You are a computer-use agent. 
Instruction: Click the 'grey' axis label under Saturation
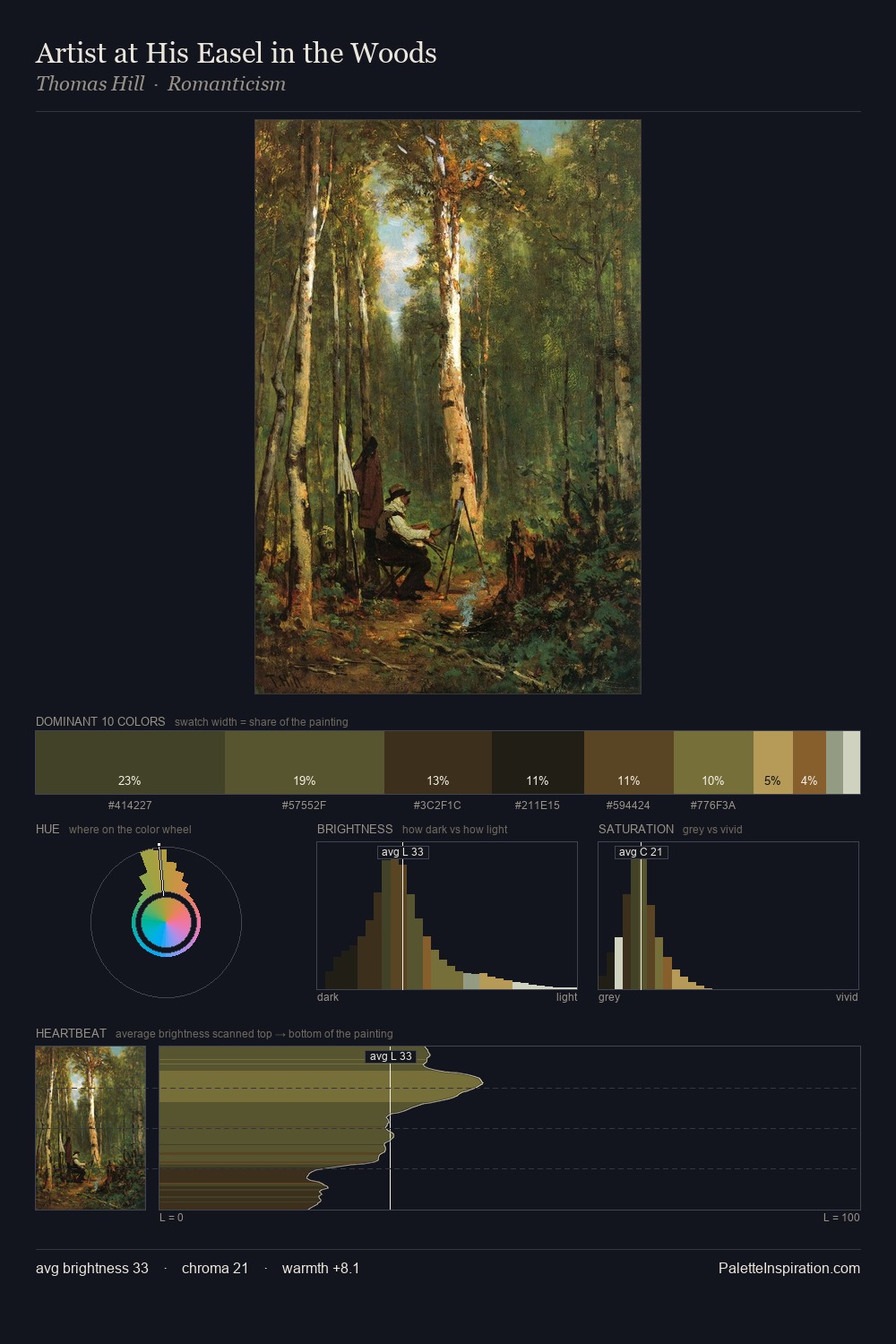click(x=609, y=997)
